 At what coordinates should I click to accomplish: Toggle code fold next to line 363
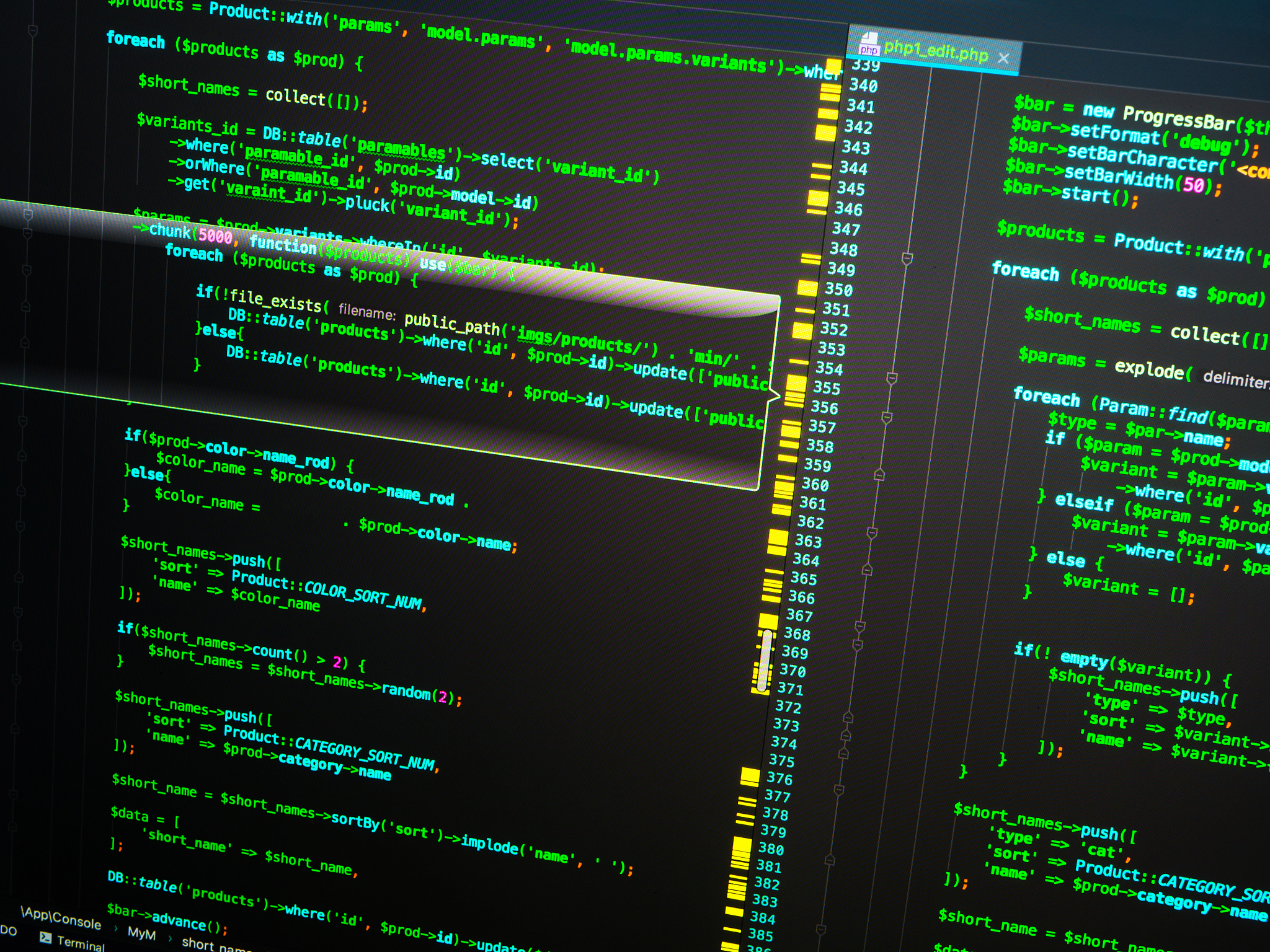click(872, 533)
